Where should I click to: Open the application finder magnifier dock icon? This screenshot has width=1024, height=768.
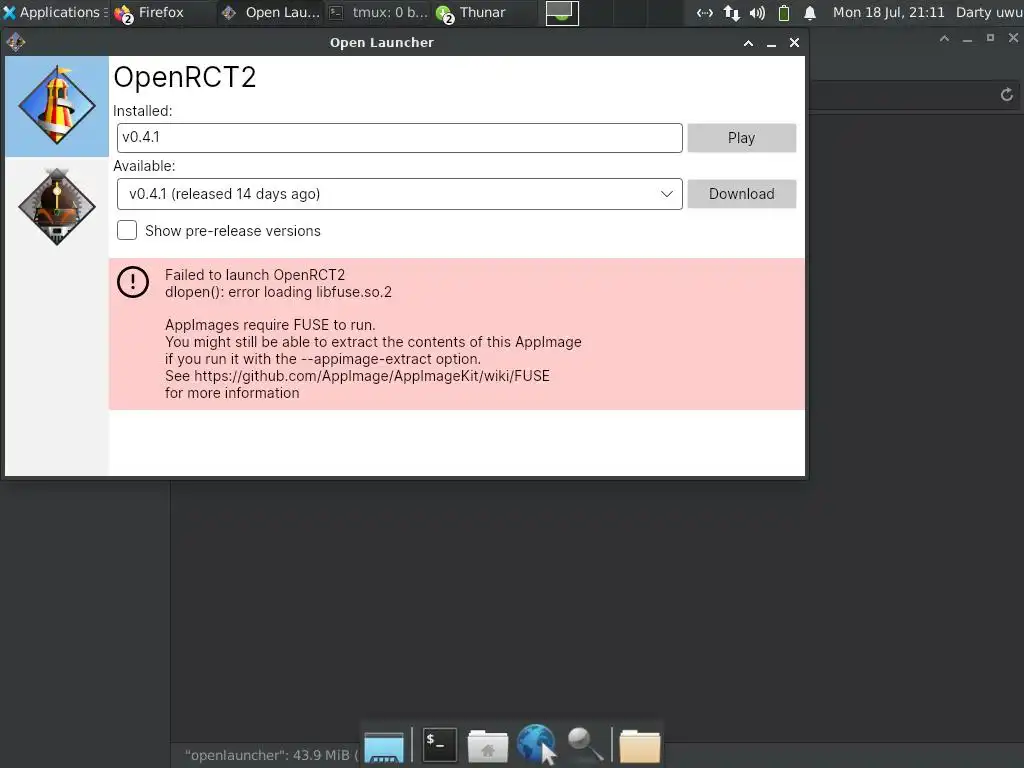pyautogui.click(x=584, y=744)
